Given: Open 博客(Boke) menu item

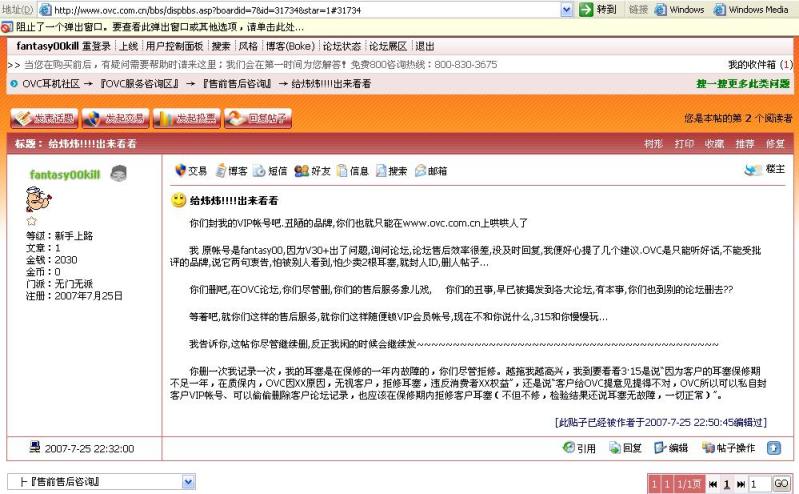Looking at the screenshot, I should (x=290, y=46).
